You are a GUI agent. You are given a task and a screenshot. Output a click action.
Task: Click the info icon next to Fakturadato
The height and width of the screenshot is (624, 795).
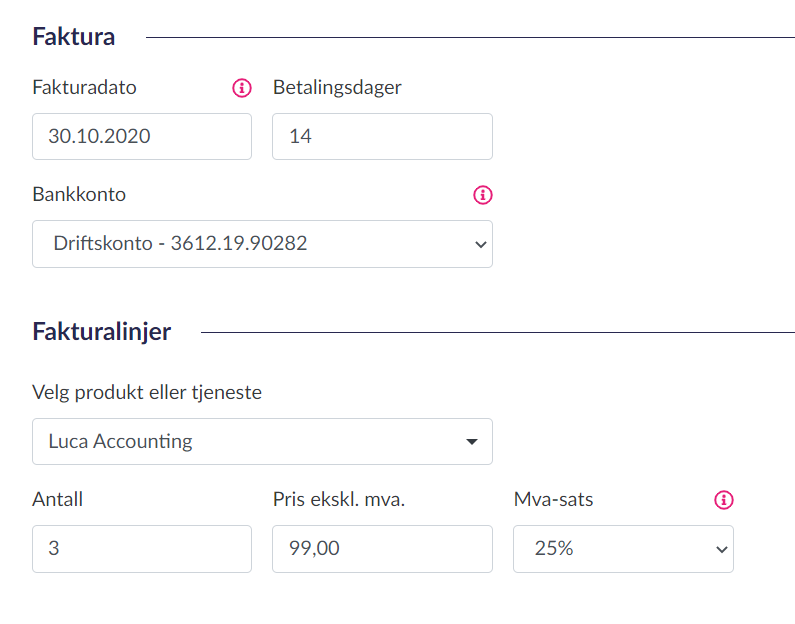tap(242, 88)
